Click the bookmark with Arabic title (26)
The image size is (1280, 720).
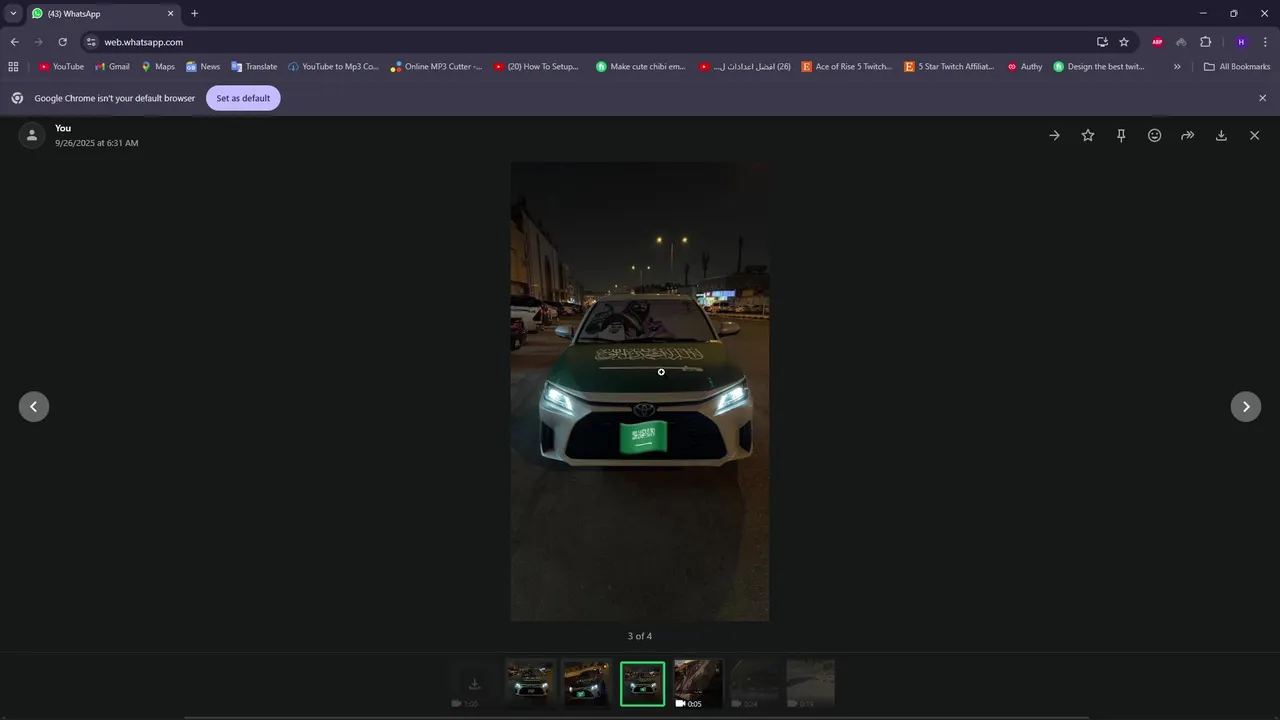[745, 67]
